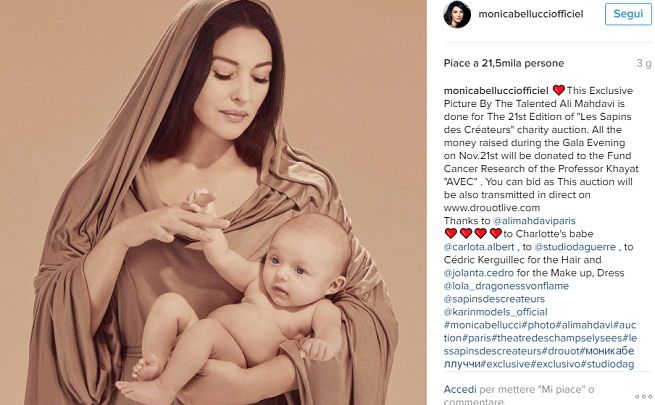Viewport: 655px width, 405px height.
Task: Open the profile avatar picture
Action: pyautogui.click(x=457, y=14)
